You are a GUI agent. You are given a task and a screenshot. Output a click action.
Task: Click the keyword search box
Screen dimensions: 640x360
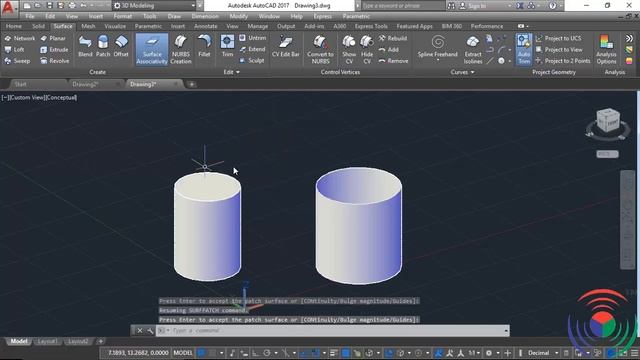click(x=403, y=6)
